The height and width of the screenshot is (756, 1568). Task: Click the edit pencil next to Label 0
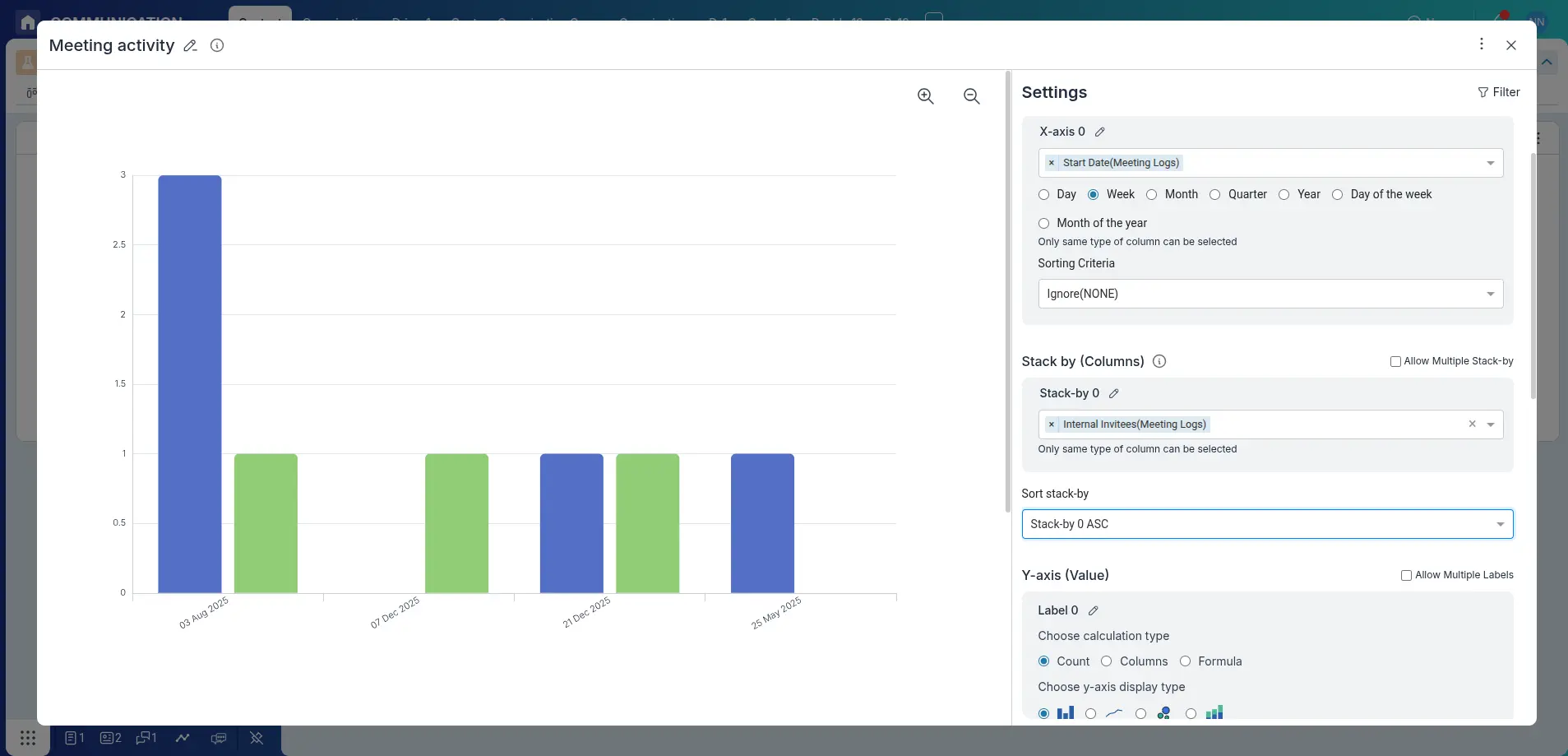(x=1093, y=610)
